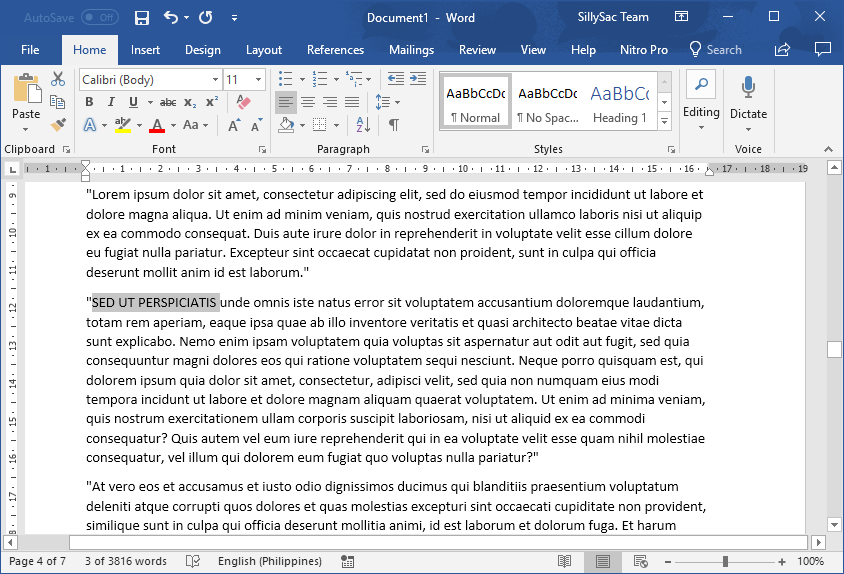Open the Comments icon
Viewport: 844px width, 574px height.
point(822,50)
